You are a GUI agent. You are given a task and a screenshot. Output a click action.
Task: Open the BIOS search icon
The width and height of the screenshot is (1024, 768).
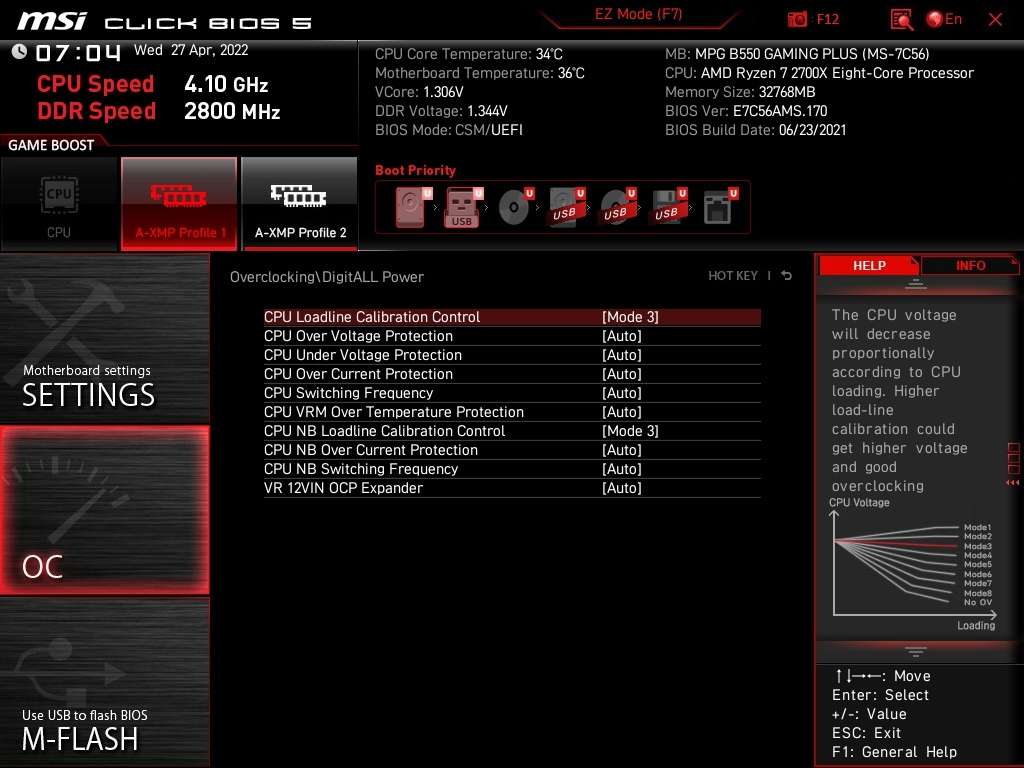pos(901,19)
